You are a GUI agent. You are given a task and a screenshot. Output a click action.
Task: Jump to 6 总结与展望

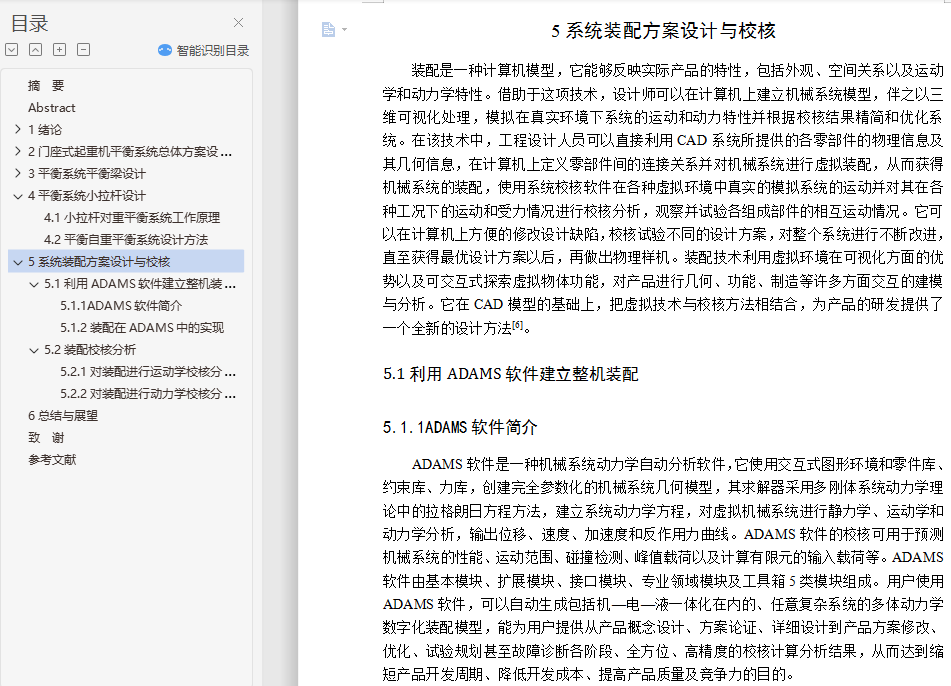62,415
